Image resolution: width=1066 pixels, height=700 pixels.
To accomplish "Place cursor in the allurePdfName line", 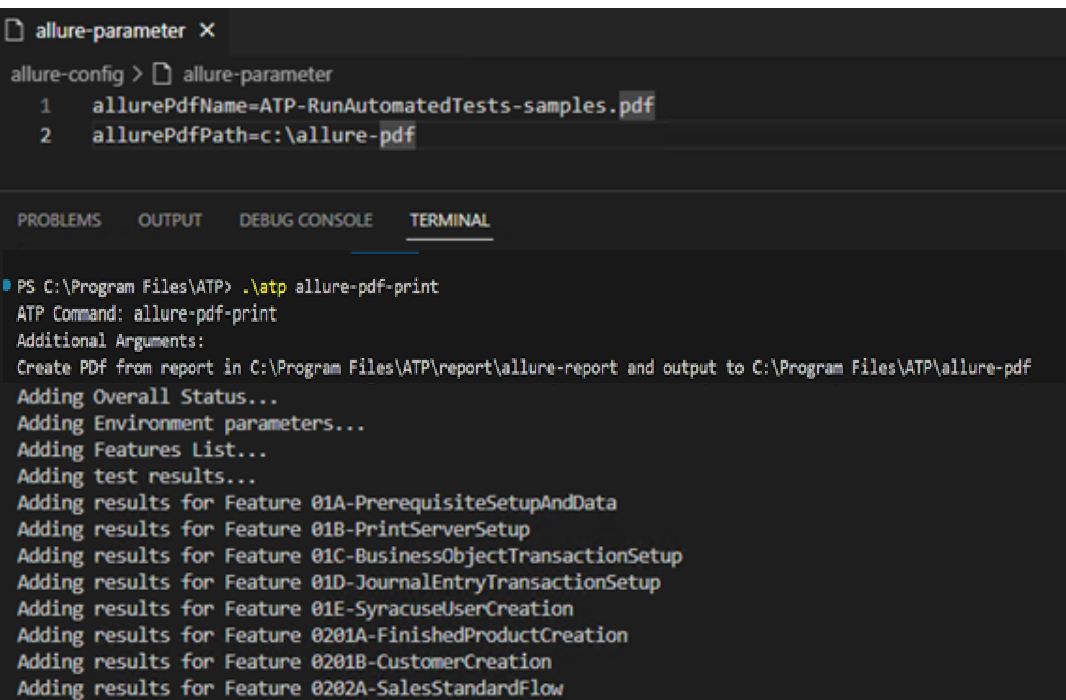I will click(350, 106).
